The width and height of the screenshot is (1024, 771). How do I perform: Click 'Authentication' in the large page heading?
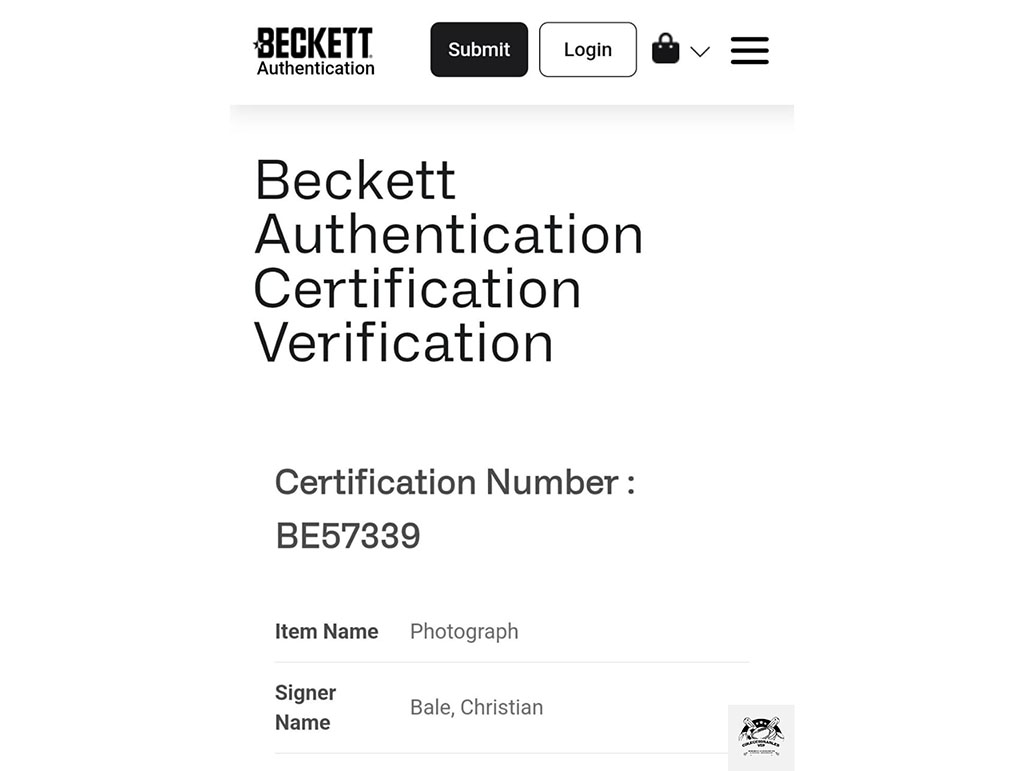pos(448,235)
